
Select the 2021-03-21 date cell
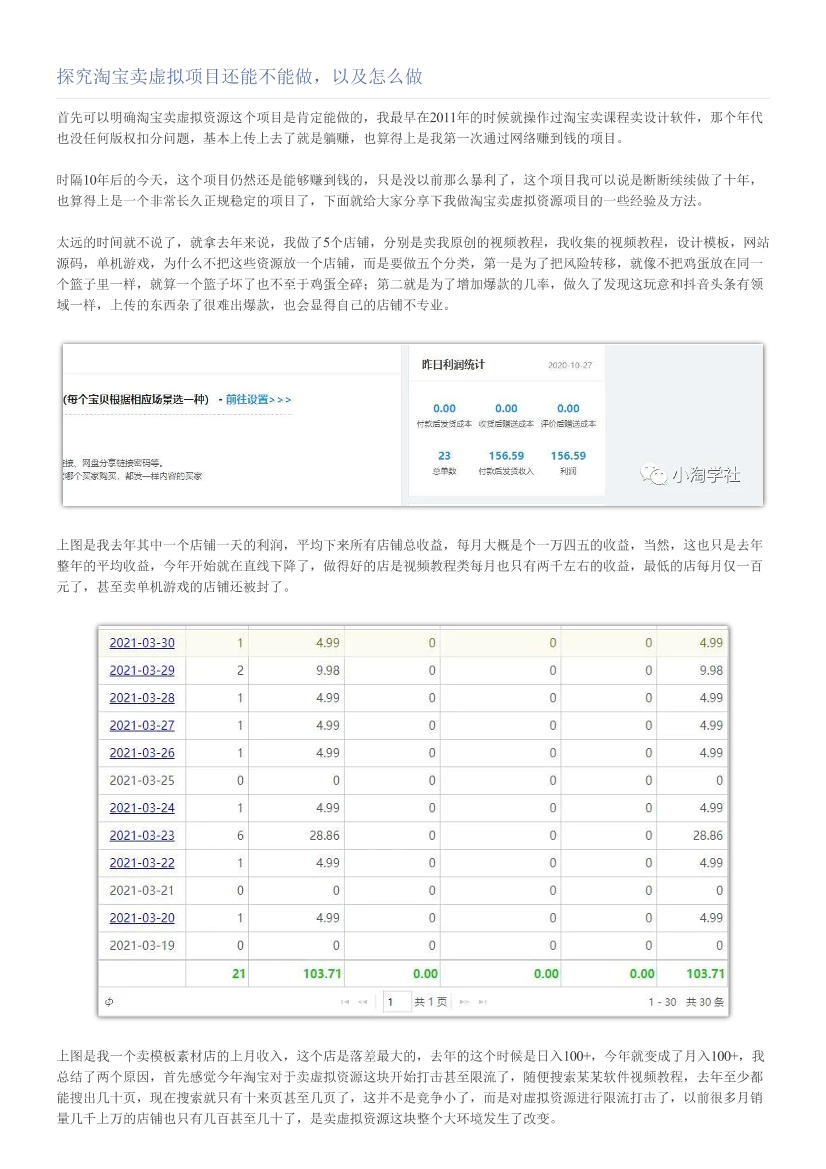coord(142,890)
